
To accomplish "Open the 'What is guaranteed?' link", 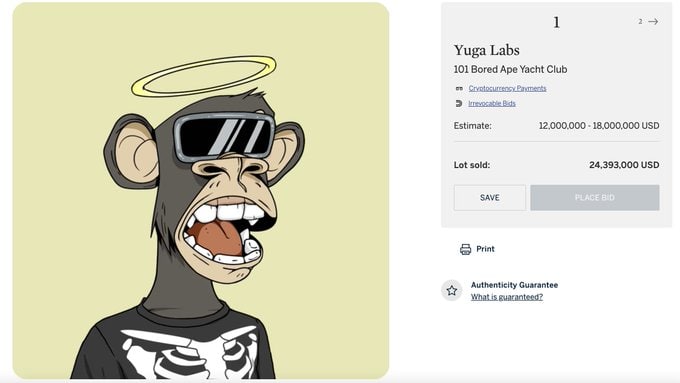I will coord(507,297).
